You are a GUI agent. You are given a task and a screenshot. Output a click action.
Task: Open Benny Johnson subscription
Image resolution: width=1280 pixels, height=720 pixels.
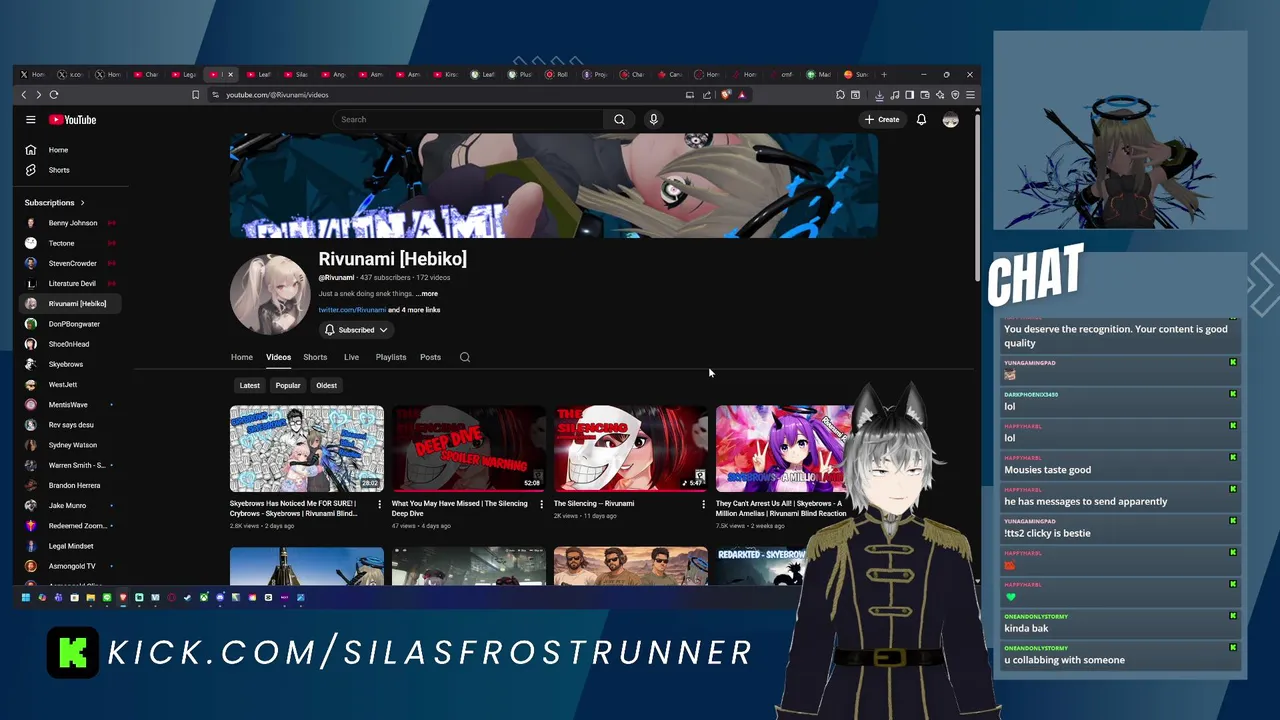coord(71,223)
